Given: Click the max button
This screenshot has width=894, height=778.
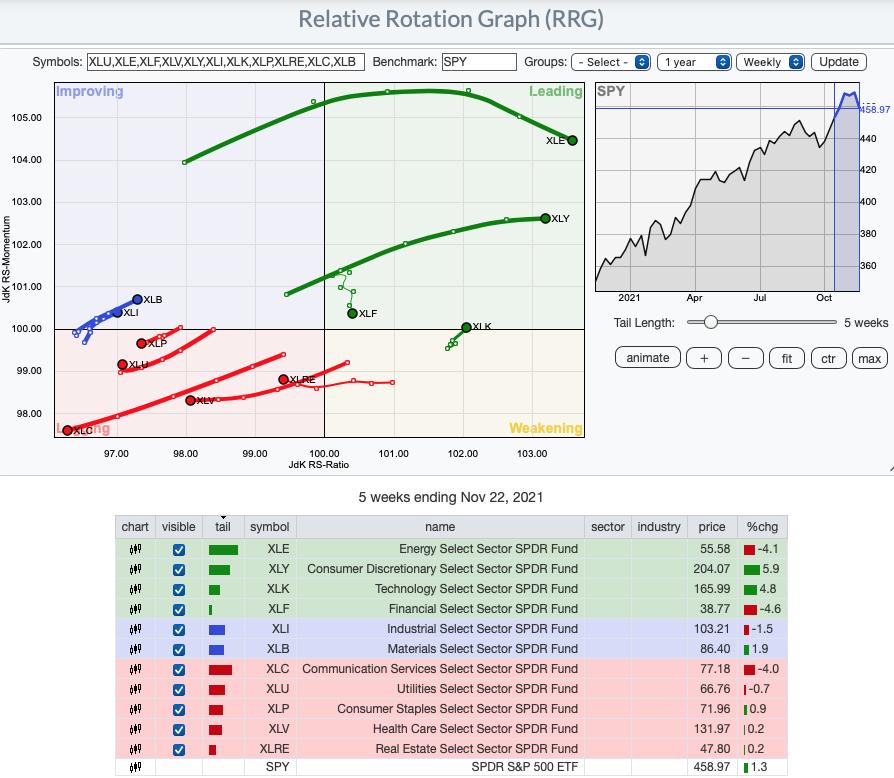Looking at the screenshot, I should pos(869,359).
